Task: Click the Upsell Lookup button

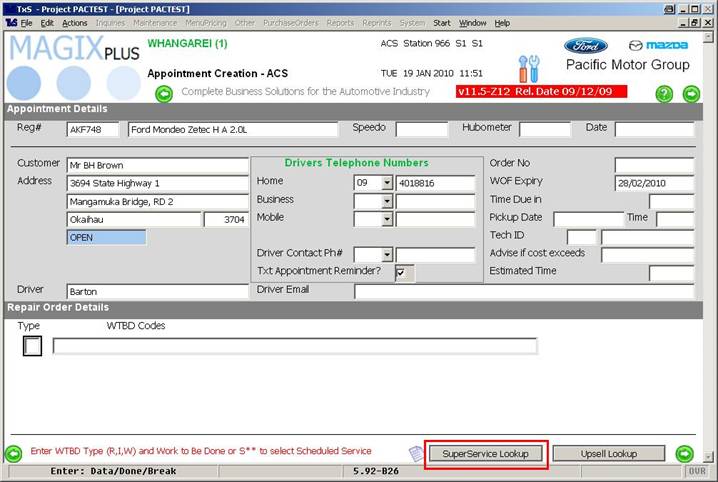Action: [609, 454]
